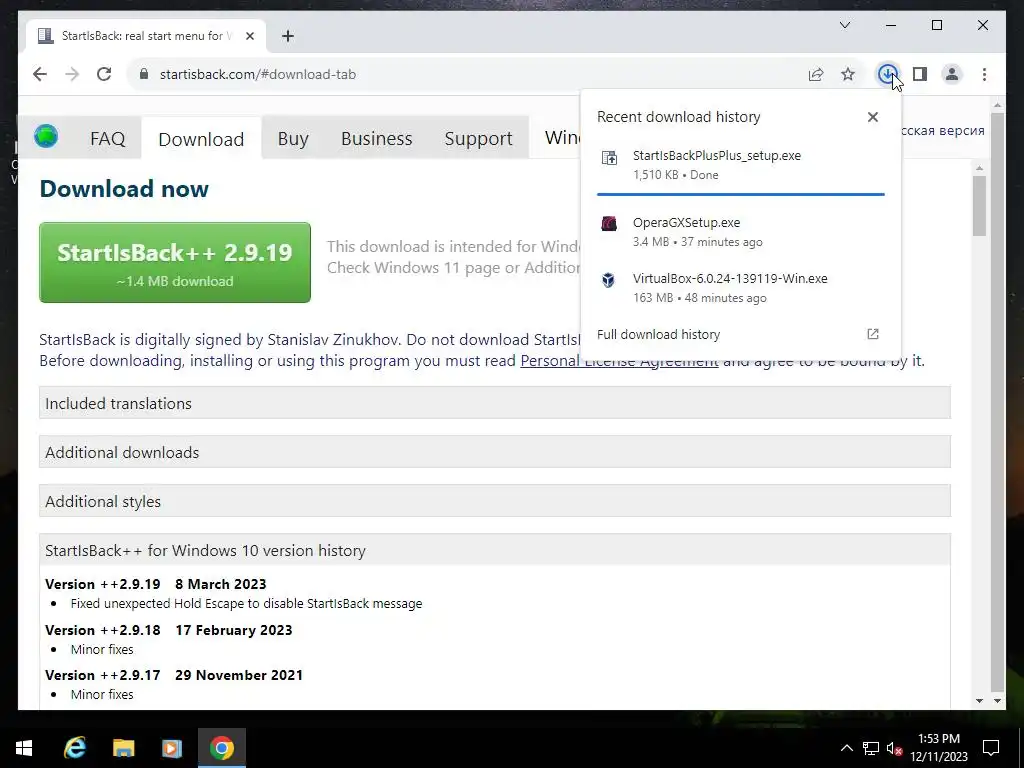Screen dimensions: 1024x768
Task: Open StartIsBackPlusPlus_setup.exe download
Action: (x=741, y=165)
